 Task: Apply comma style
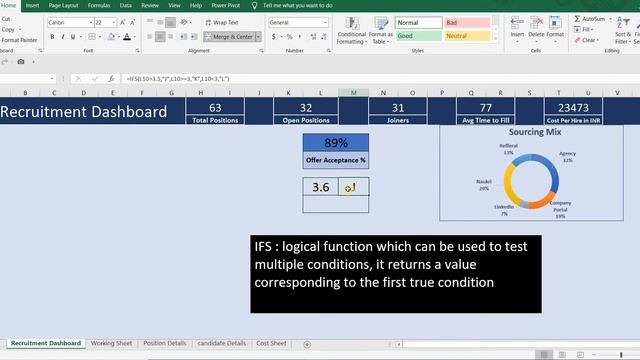pos(300,37)
